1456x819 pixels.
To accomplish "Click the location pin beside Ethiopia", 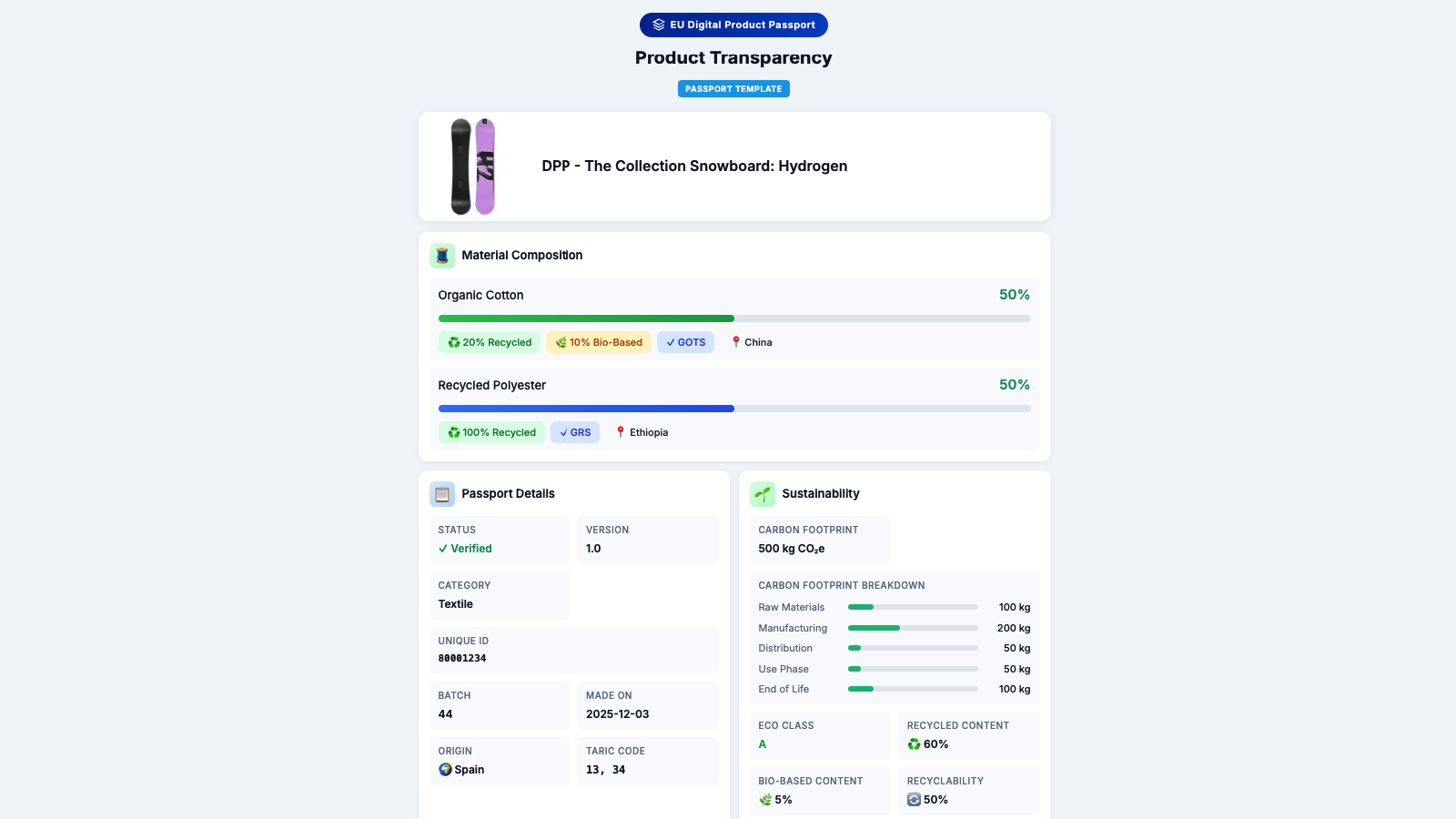I will click(621, 433).
